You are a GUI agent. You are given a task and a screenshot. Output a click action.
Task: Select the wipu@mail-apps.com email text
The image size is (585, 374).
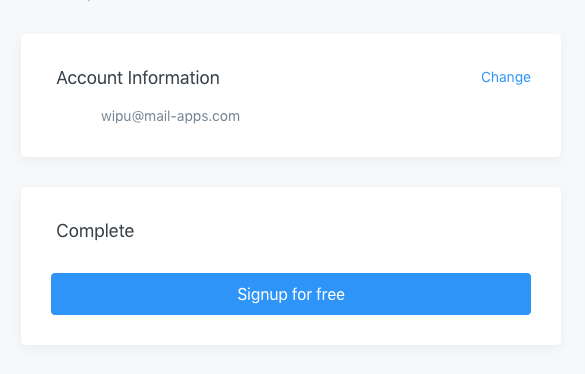(x=171, y=116)
